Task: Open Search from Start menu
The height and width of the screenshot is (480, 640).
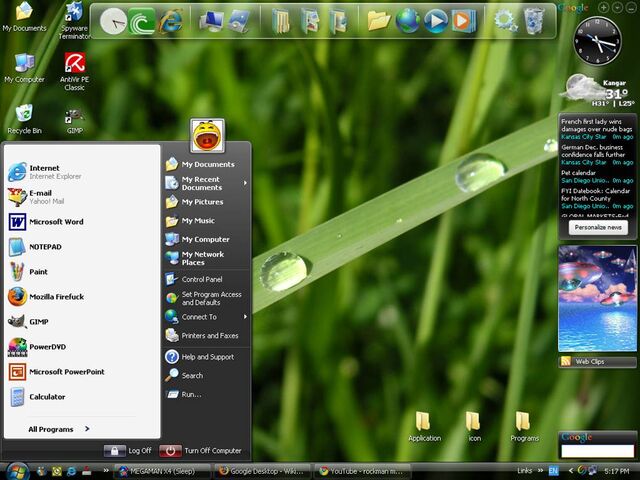Action: pos(207,376)
